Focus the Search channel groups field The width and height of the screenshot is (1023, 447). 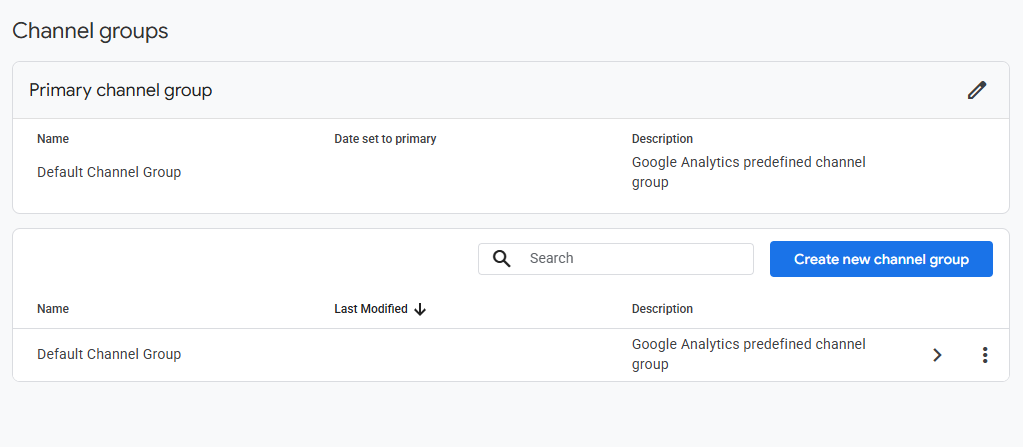615,258
